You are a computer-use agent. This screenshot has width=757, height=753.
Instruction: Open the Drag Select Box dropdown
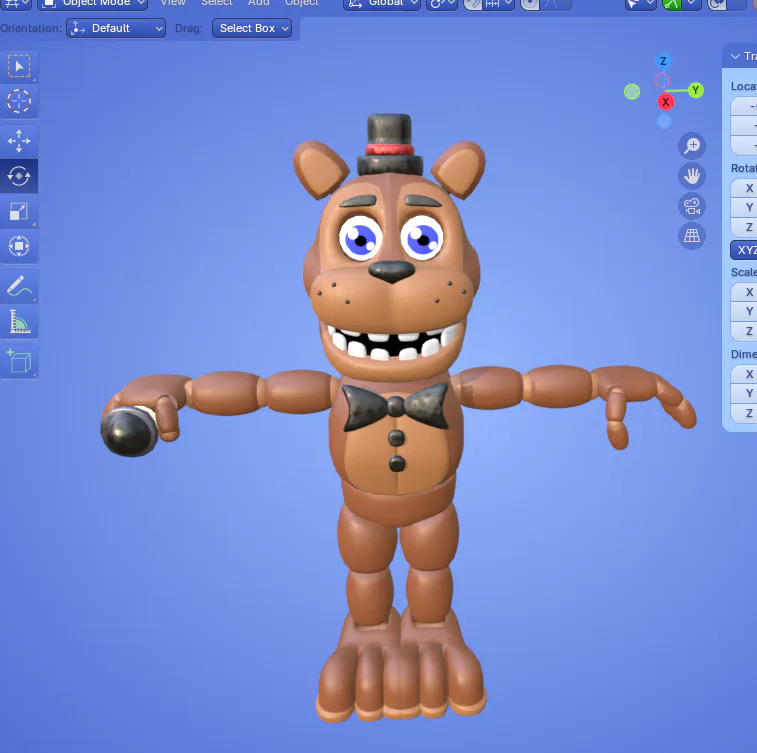(x=252, y=28)
